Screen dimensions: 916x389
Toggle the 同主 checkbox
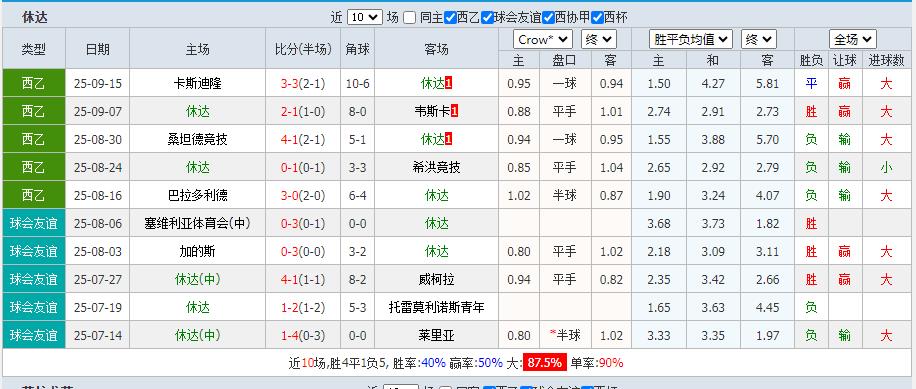click(x=410, y=18)
